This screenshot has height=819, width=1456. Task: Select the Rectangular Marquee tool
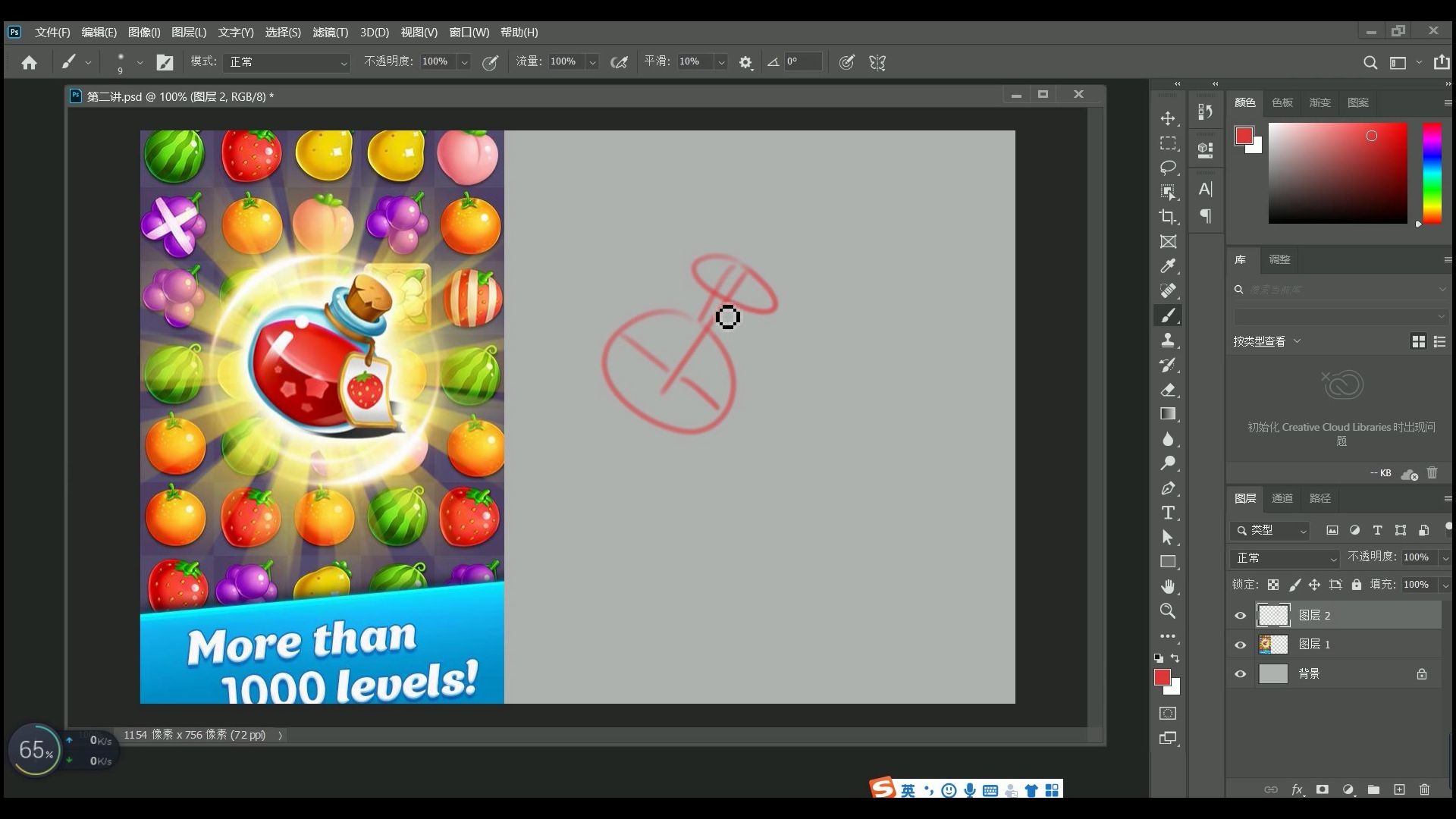point(1168,143)
